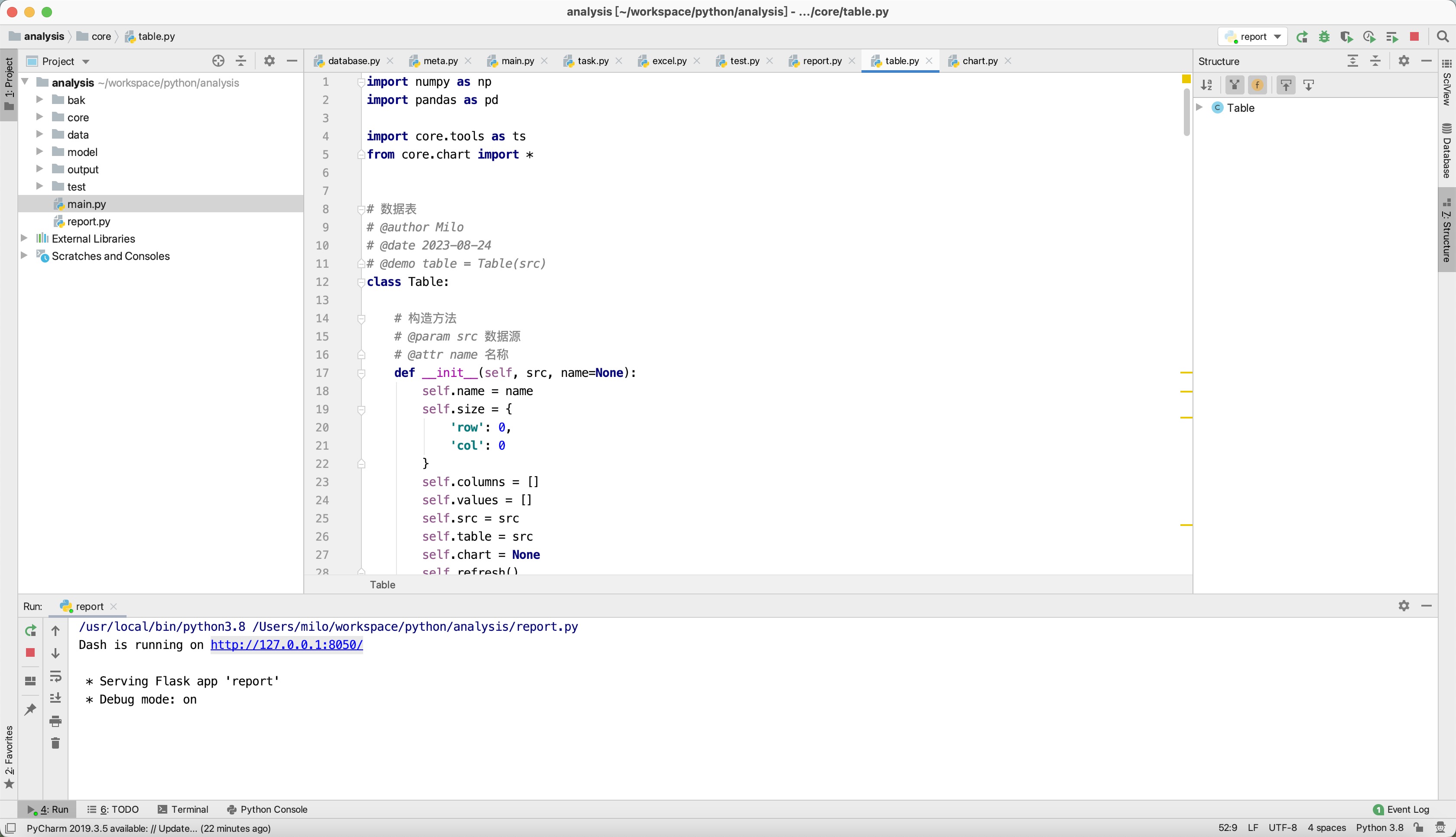Screen dimensions: 1456x837
Task: Sort Structure alphabetically
Action: pyautogui.click(x=1206, y=85)
